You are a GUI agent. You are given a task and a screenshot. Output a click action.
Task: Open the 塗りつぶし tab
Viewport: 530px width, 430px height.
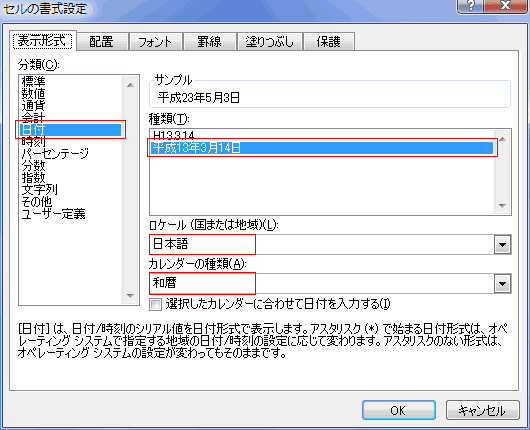pos(269,42)
